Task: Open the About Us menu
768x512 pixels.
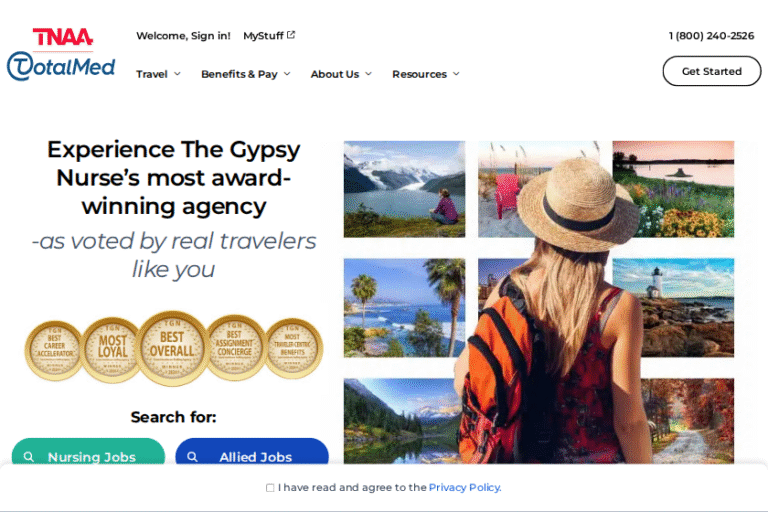Action: point(341,74)
